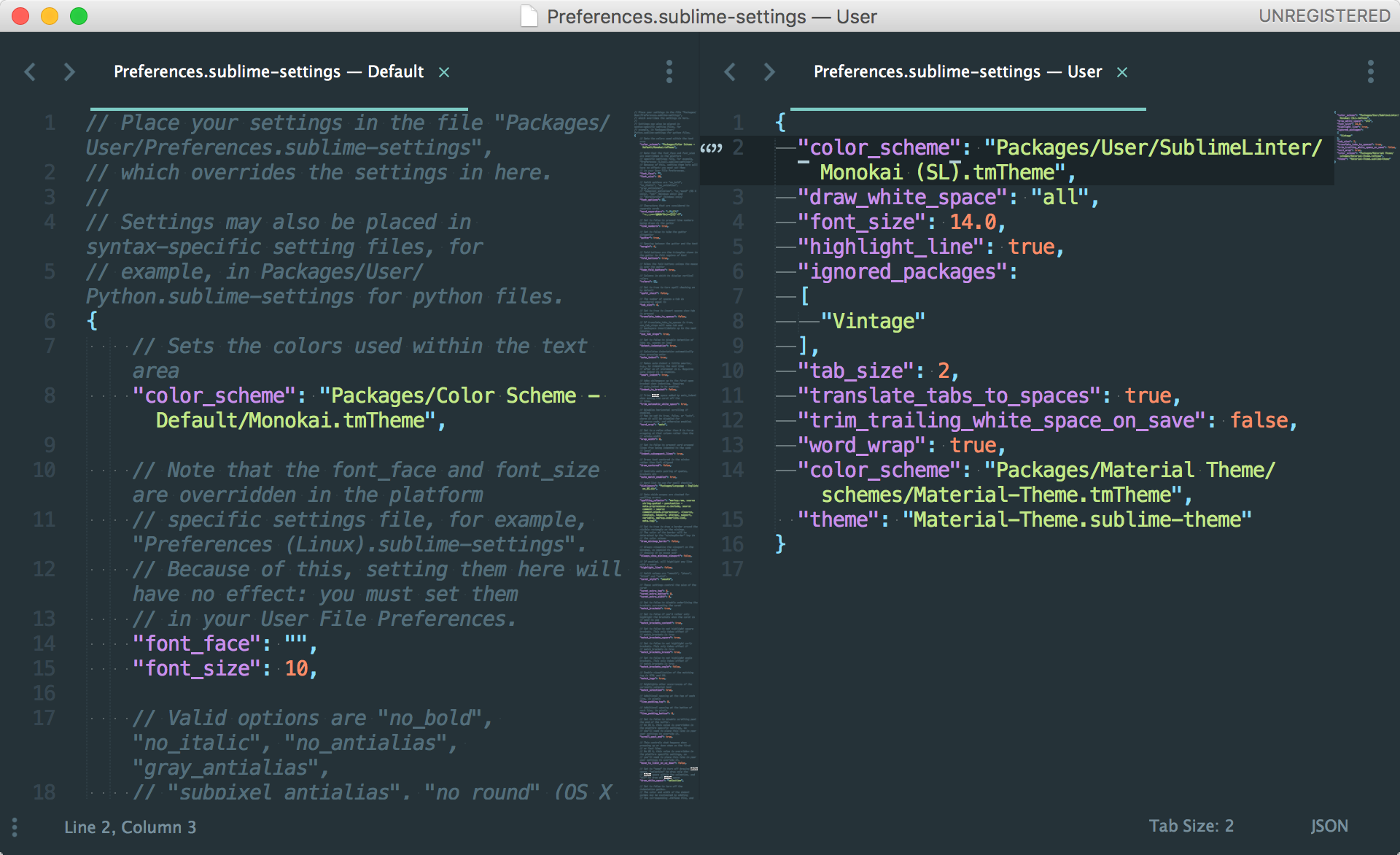Click "Material-Theme.sublime-theme" value
Screen dimensions: 1400x855
1077,519
